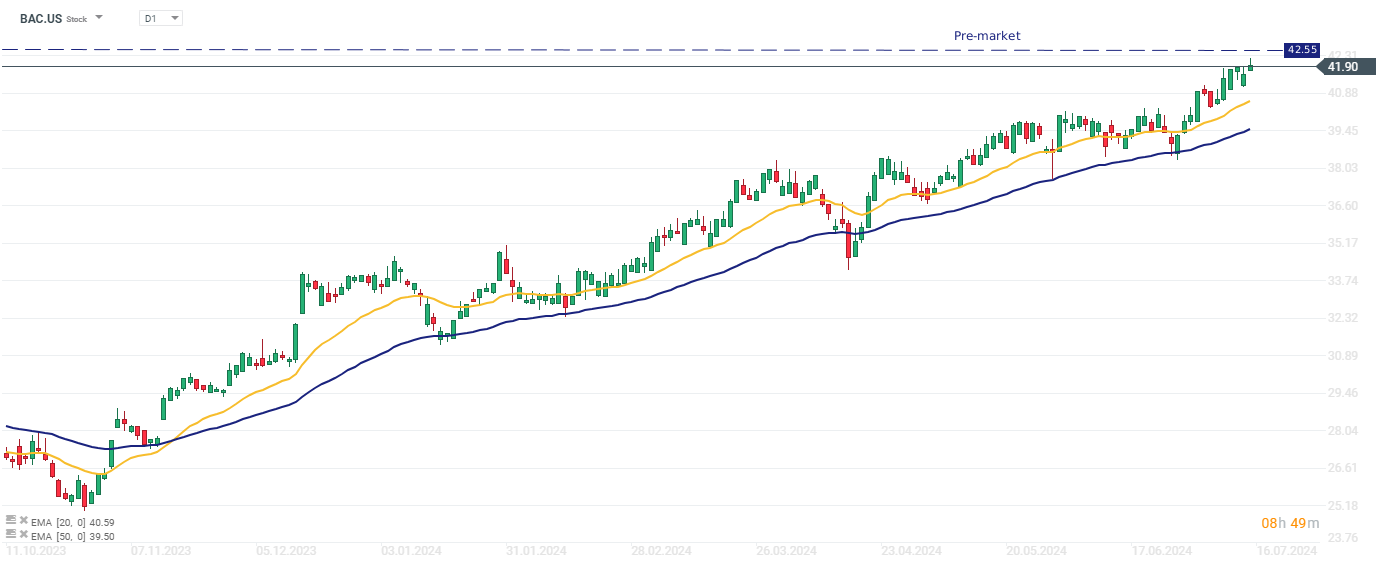Expand the BAC.US symbol dropdown arrow

point(99,18)
